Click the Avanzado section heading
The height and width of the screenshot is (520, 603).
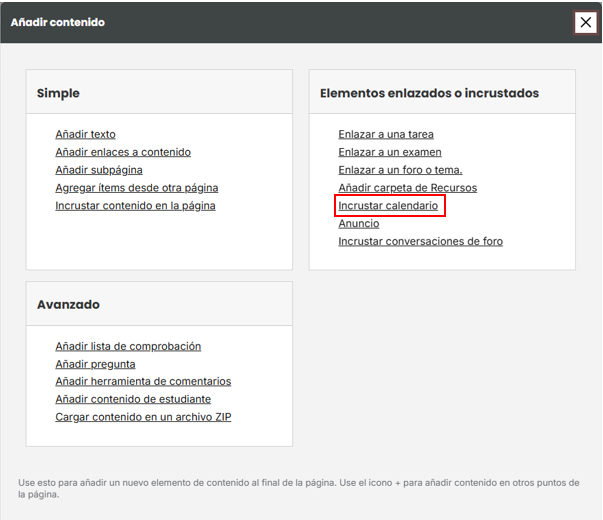point(68,304)
